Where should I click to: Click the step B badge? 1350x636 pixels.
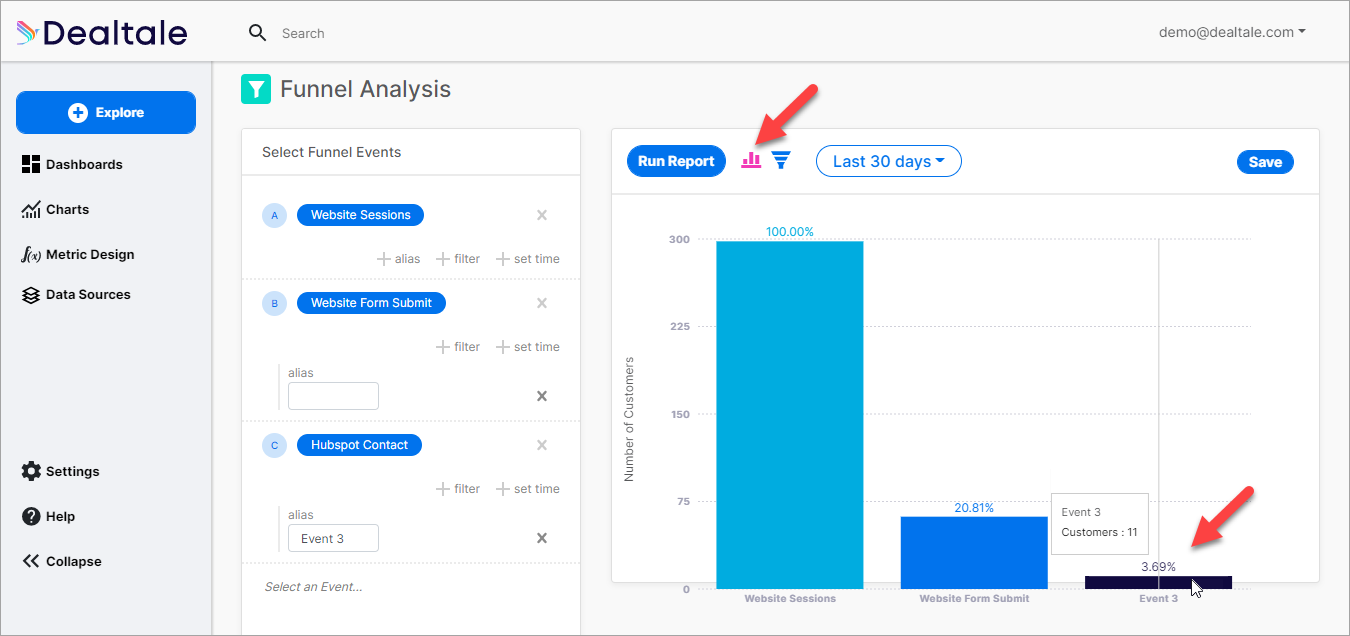(275, 303)
